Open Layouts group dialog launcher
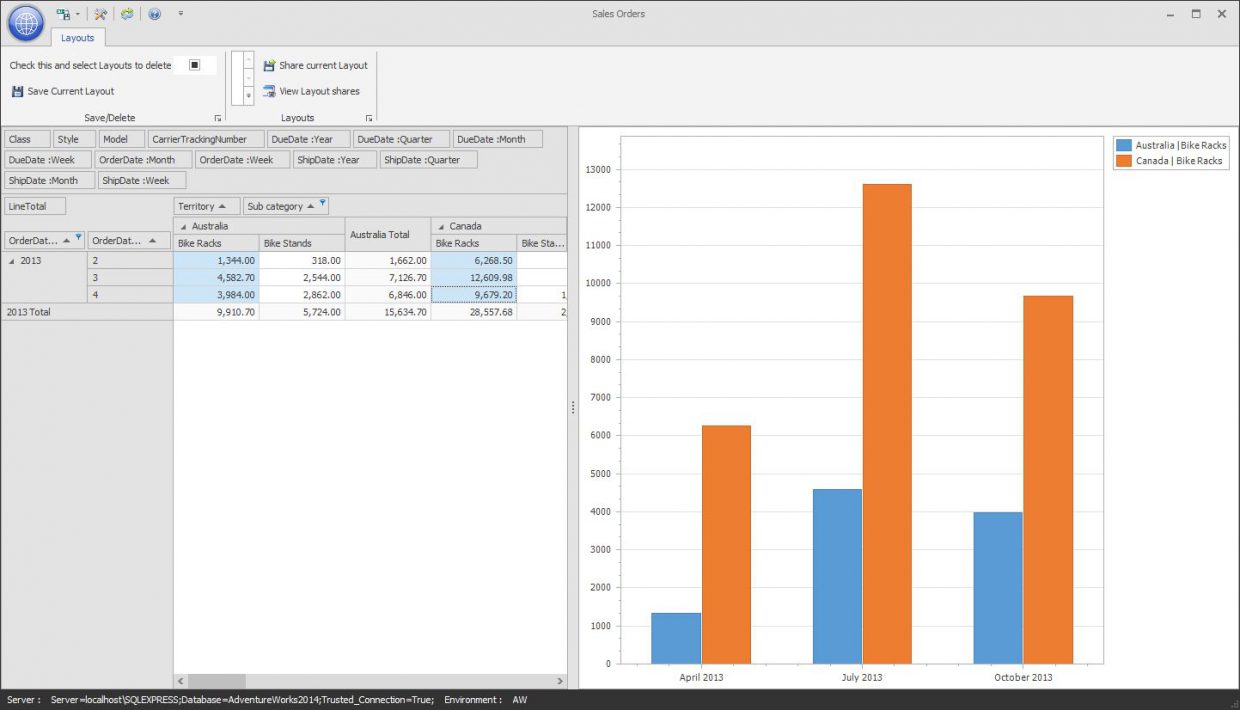 [369, 118]
